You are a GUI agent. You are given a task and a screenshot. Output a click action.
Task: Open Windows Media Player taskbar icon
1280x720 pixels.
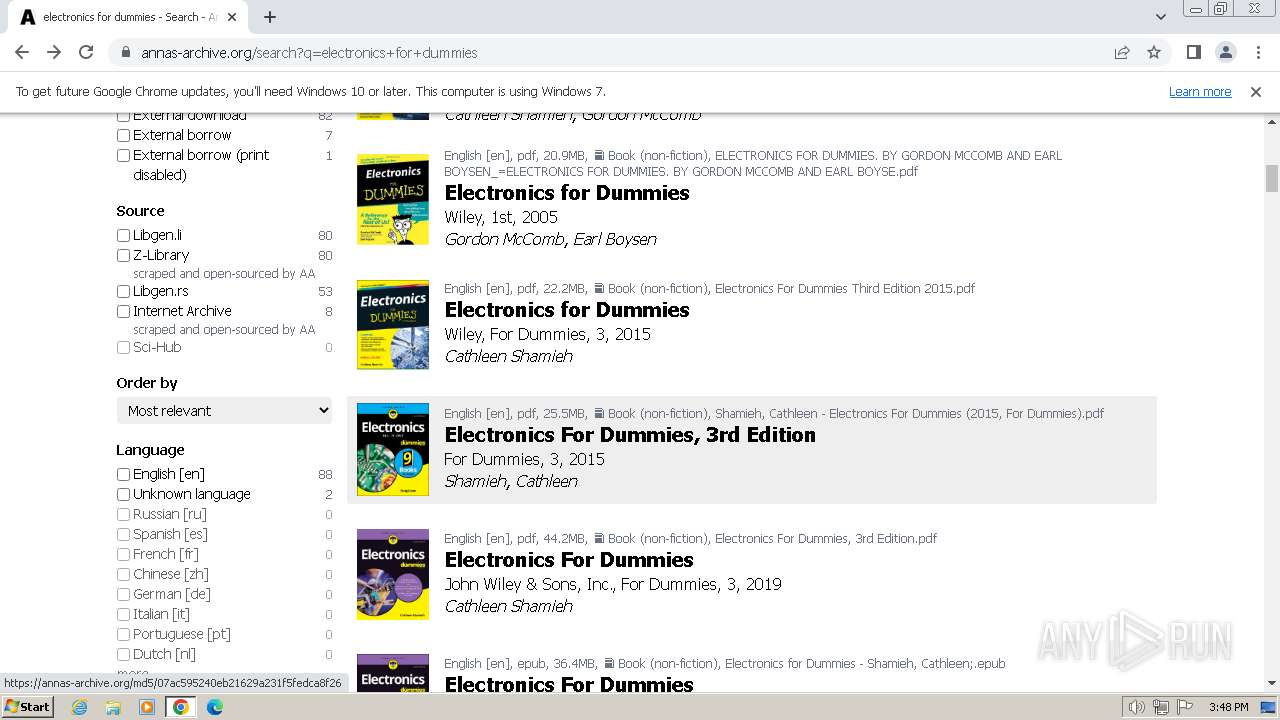tap(147, 707)
